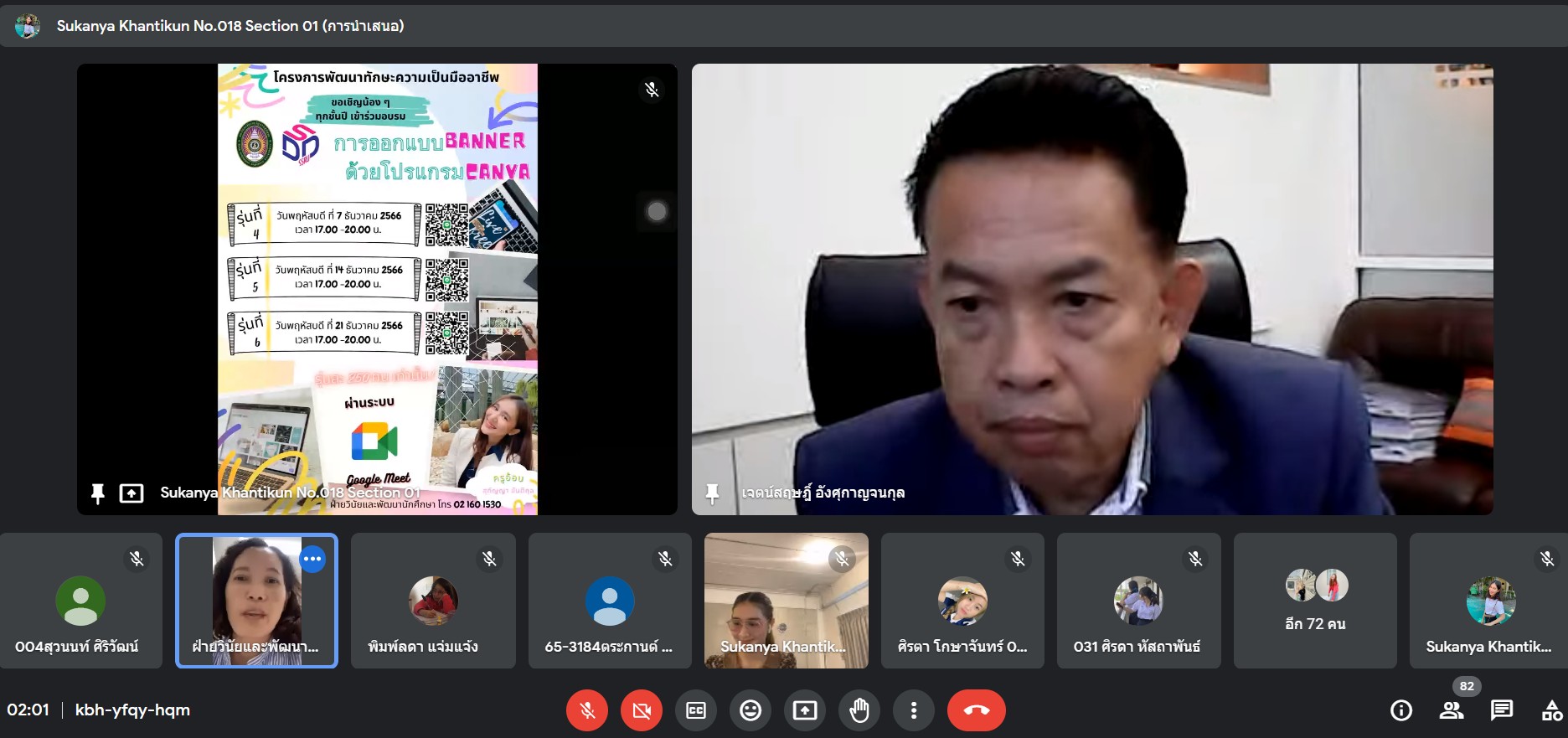Open the activities panel icon
Viewport: 1568px width, 738px height.
[1551, 710]
